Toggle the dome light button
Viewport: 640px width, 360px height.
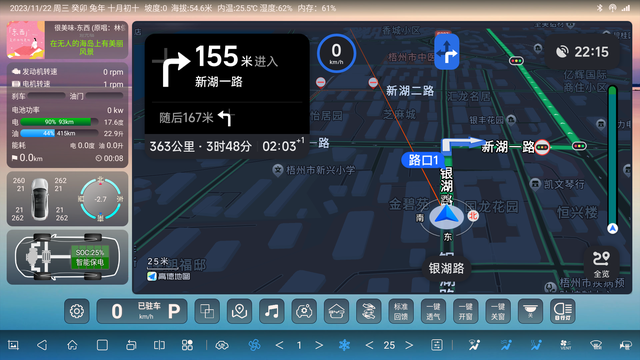pyautogui.click(x=530, y=311)
